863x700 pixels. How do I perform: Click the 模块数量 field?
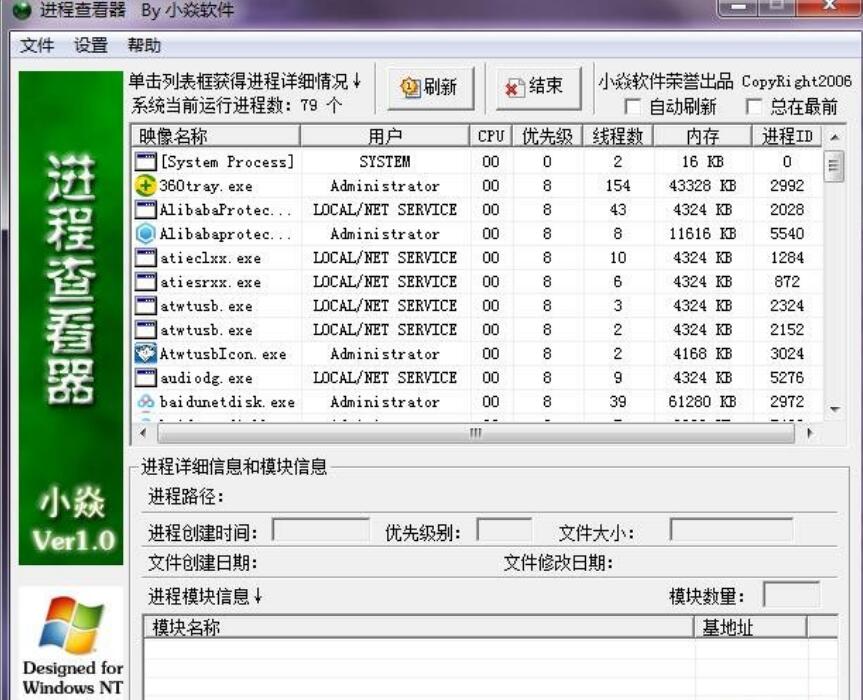coord(791,594)
